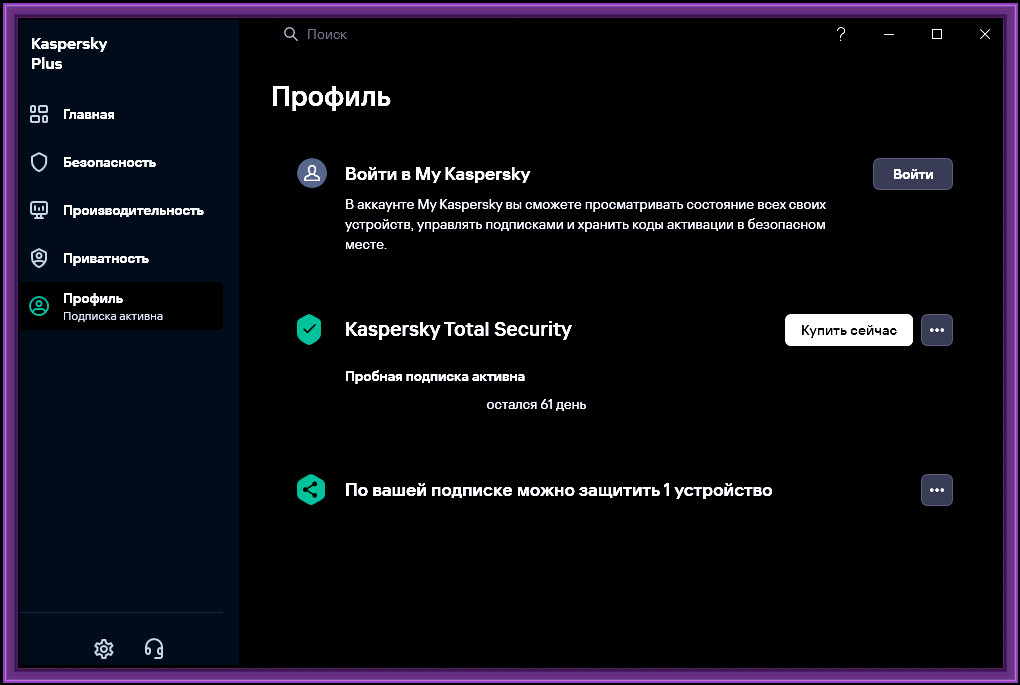
Task: Click the Kaspersky Total Security title
Action: (458, 329)
